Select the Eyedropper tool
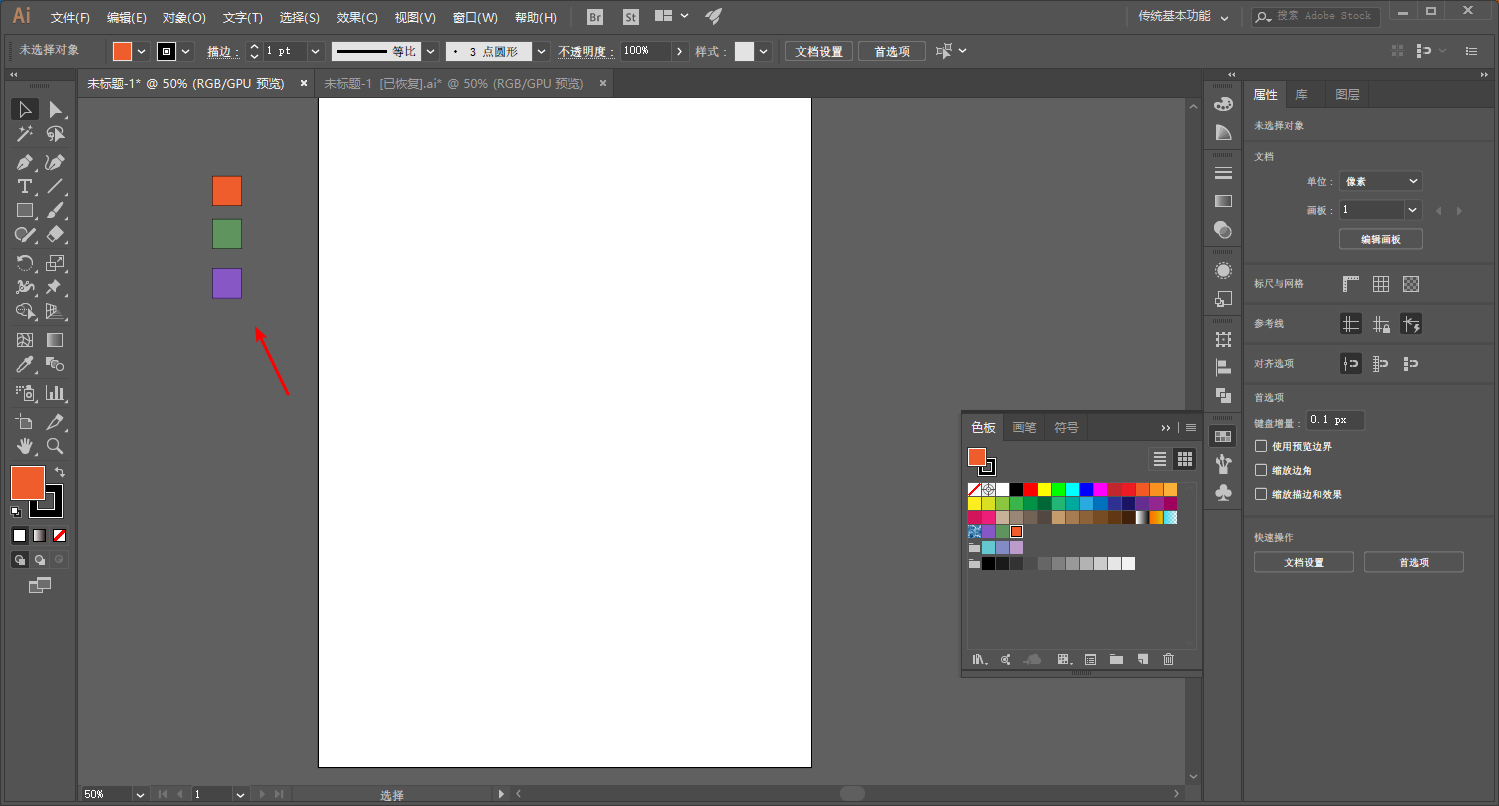 (x=25, y=365)
